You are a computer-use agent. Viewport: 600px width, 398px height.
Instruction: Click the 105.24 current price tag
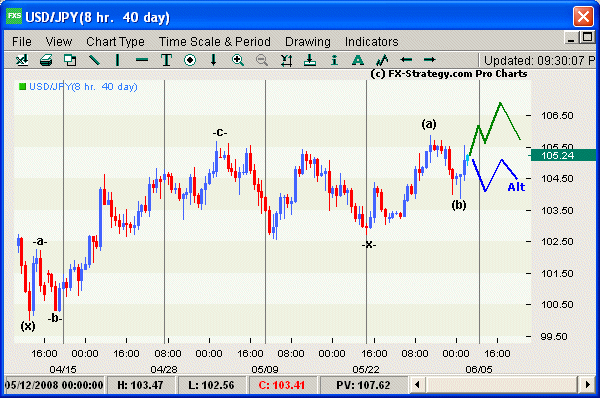click(563, 155)
